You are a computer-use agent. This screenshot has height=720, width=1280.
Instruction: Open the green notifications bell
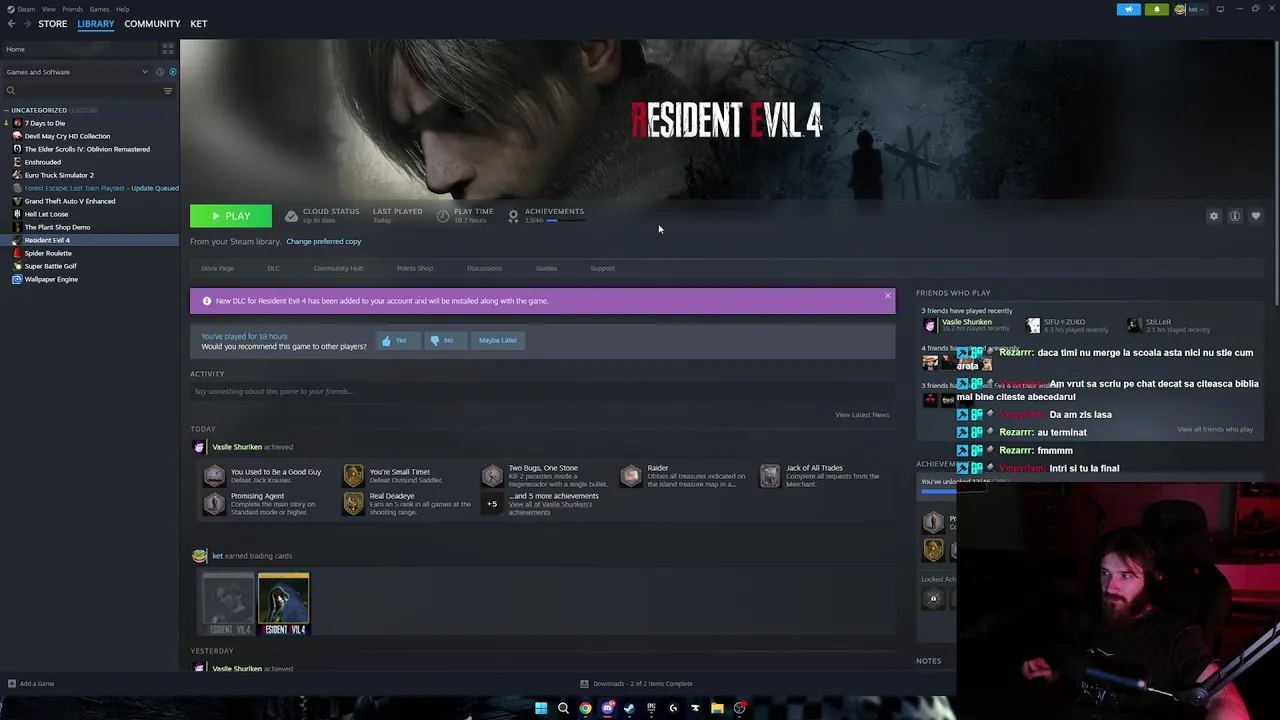[x=1157, y=9]
